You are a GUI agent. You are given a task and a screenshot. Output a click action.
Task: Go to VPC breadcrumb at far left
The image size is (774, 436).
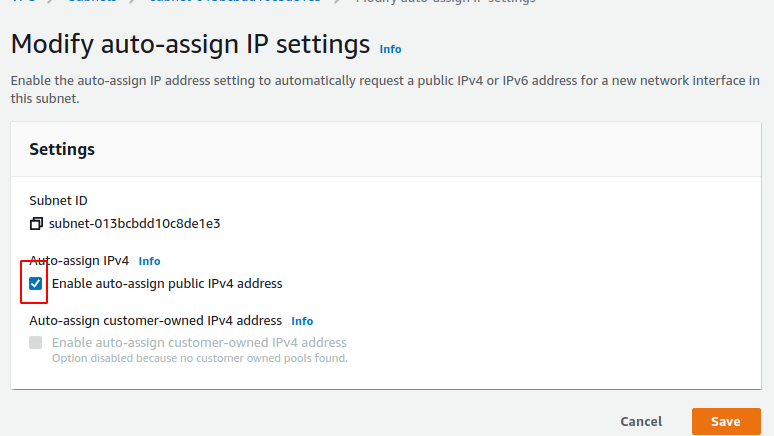tap(23, 1)
